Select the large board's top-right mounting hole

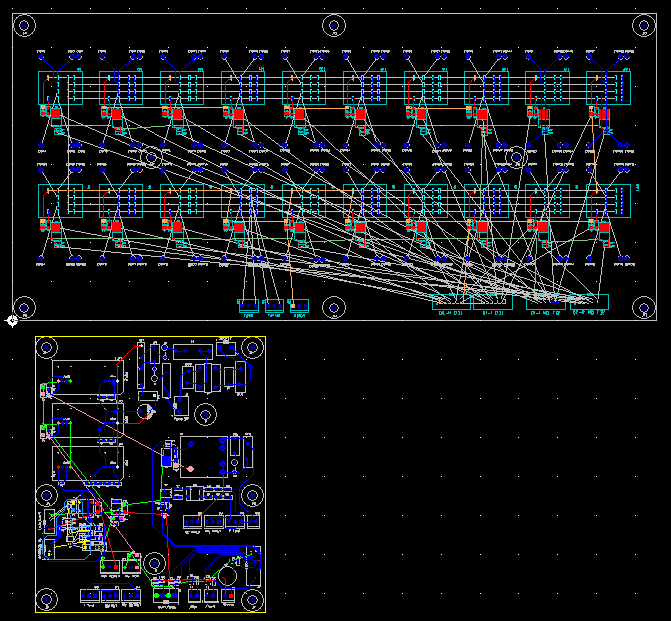point(641,27)
